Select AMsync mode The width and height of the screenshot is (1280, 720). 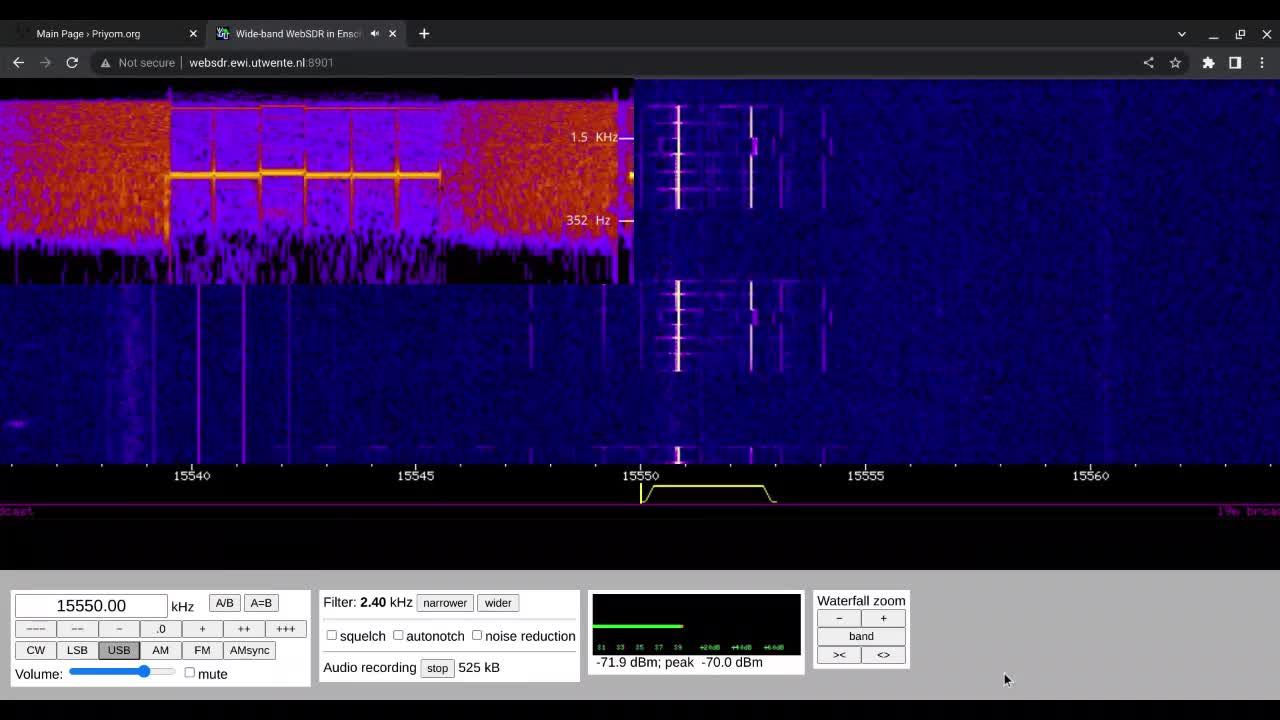point(249,650)
